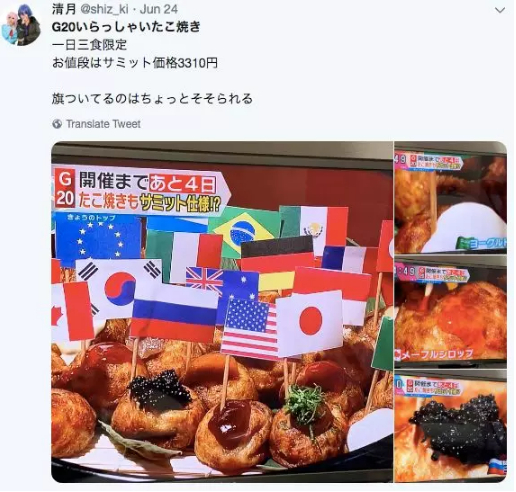
Task: Click the author's profile avatar
Action: (x=21, y=25)
